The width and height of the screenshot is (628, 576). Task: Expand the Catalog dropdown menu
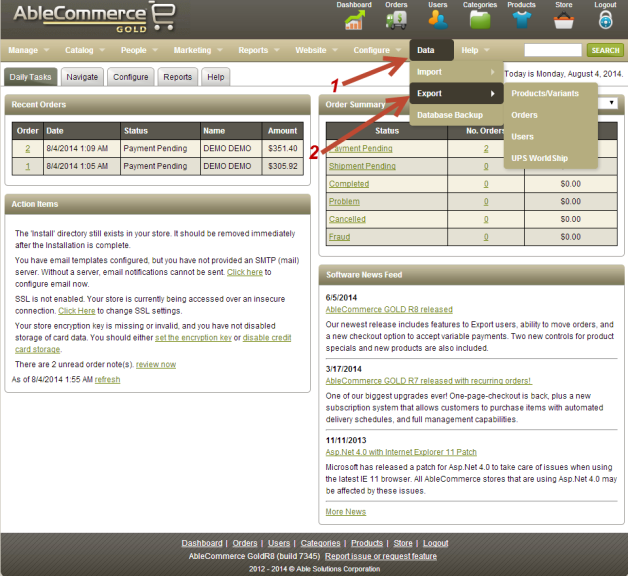(84, 50)
